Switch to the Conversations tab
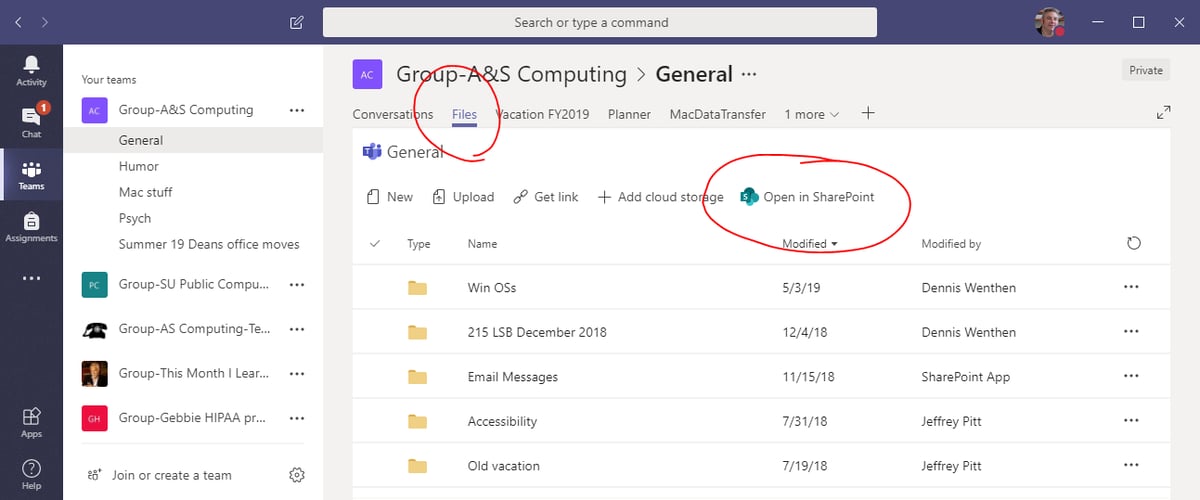Screen dimensions: 1200x500 (393, 114)
